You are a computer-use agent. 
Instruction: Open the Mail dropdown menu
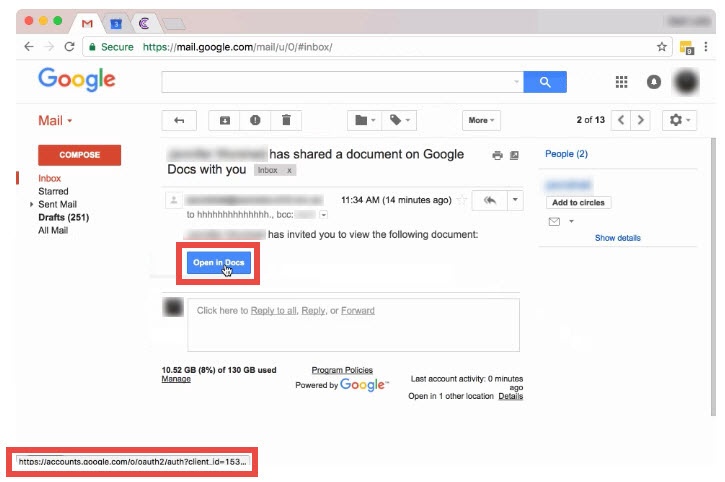(55, 121)
